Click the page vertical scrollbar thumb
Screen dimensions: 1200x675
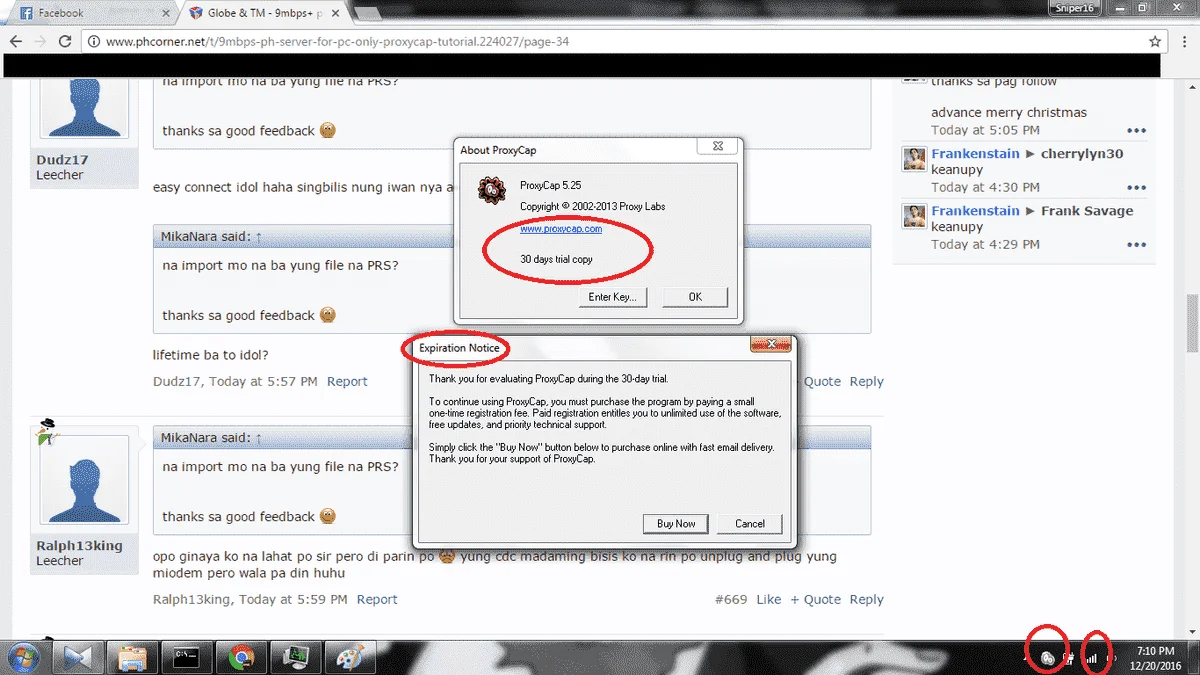(x=1192, y=324)
